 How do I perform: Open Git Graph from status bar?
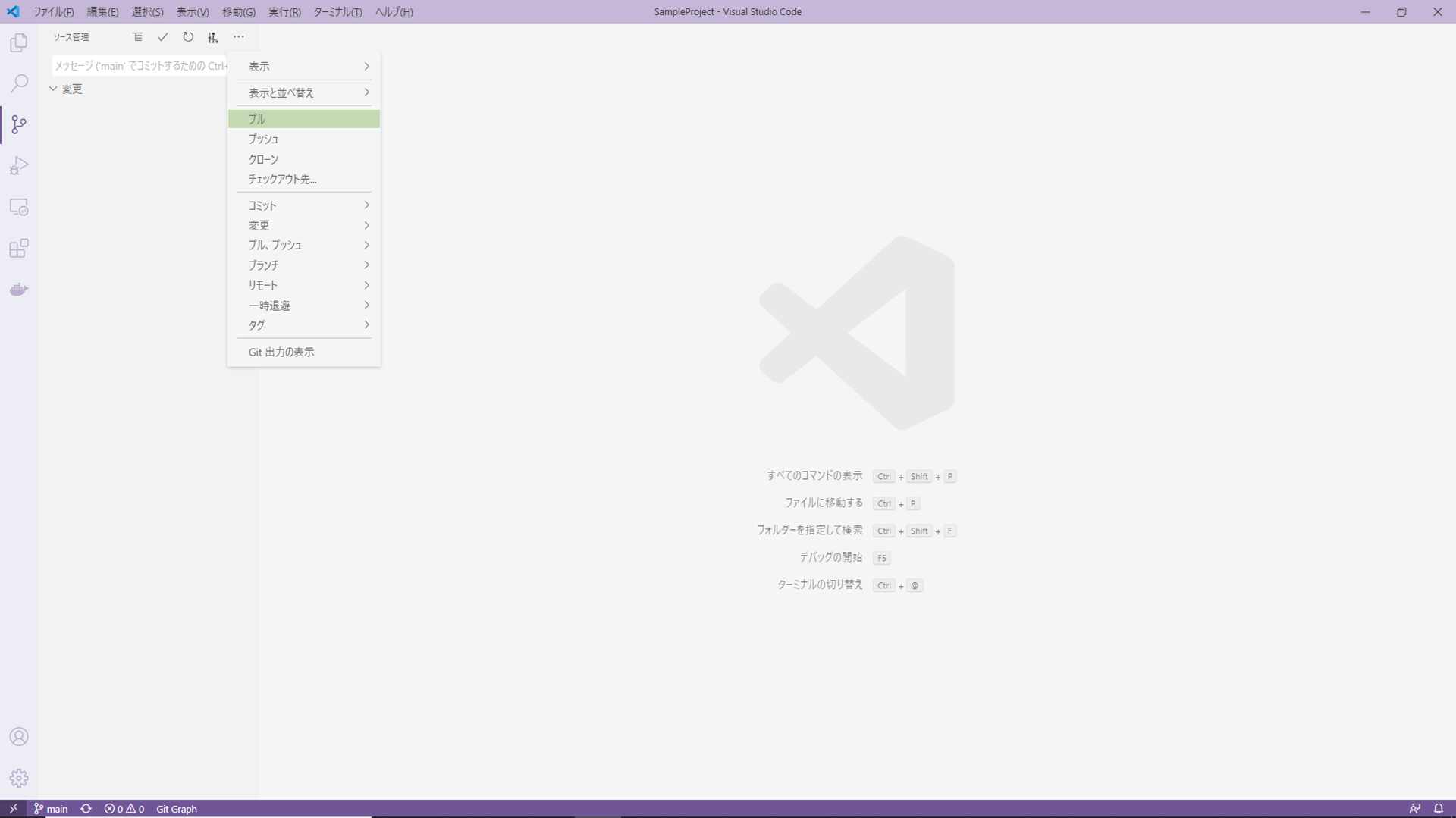tap(177, 809)
